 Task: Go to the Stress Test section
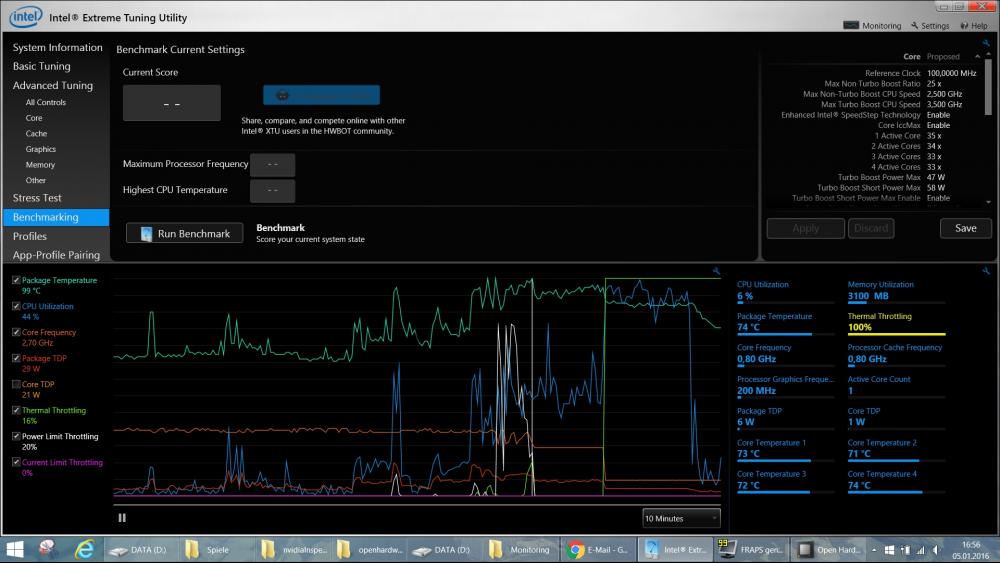coord(37,198)
